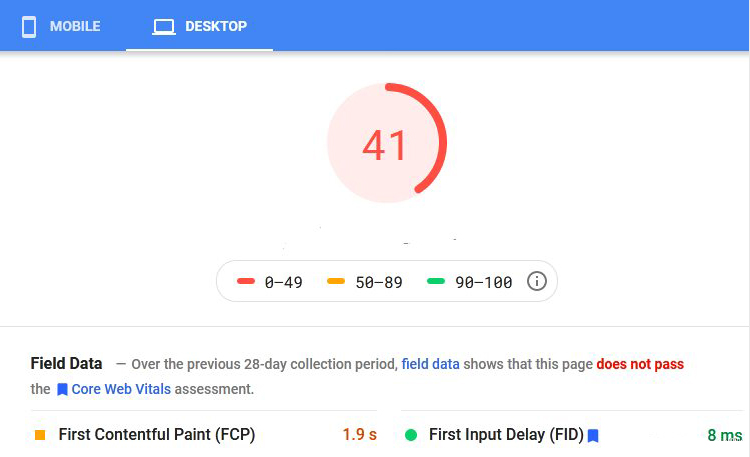
Task: Open the Core Web Vitals link
Action: click(121, 389)
